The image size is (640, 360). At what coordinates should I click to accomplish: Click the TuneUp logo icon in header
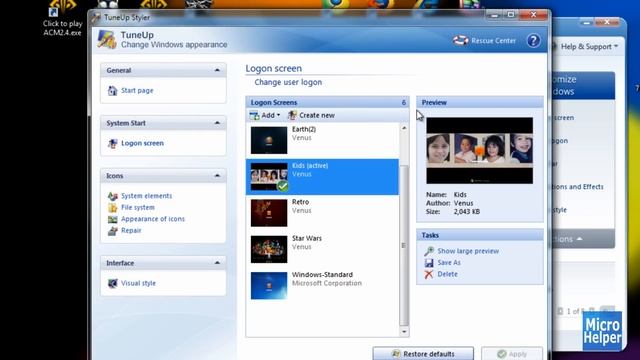pos(107,40)
